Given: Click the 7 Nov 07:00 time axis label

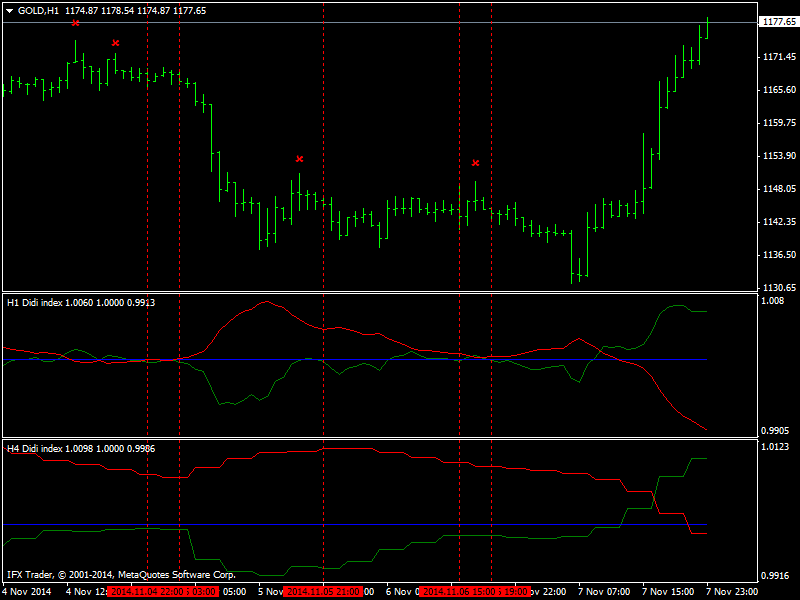Looking at the screenshot, I should coord(605,592).
